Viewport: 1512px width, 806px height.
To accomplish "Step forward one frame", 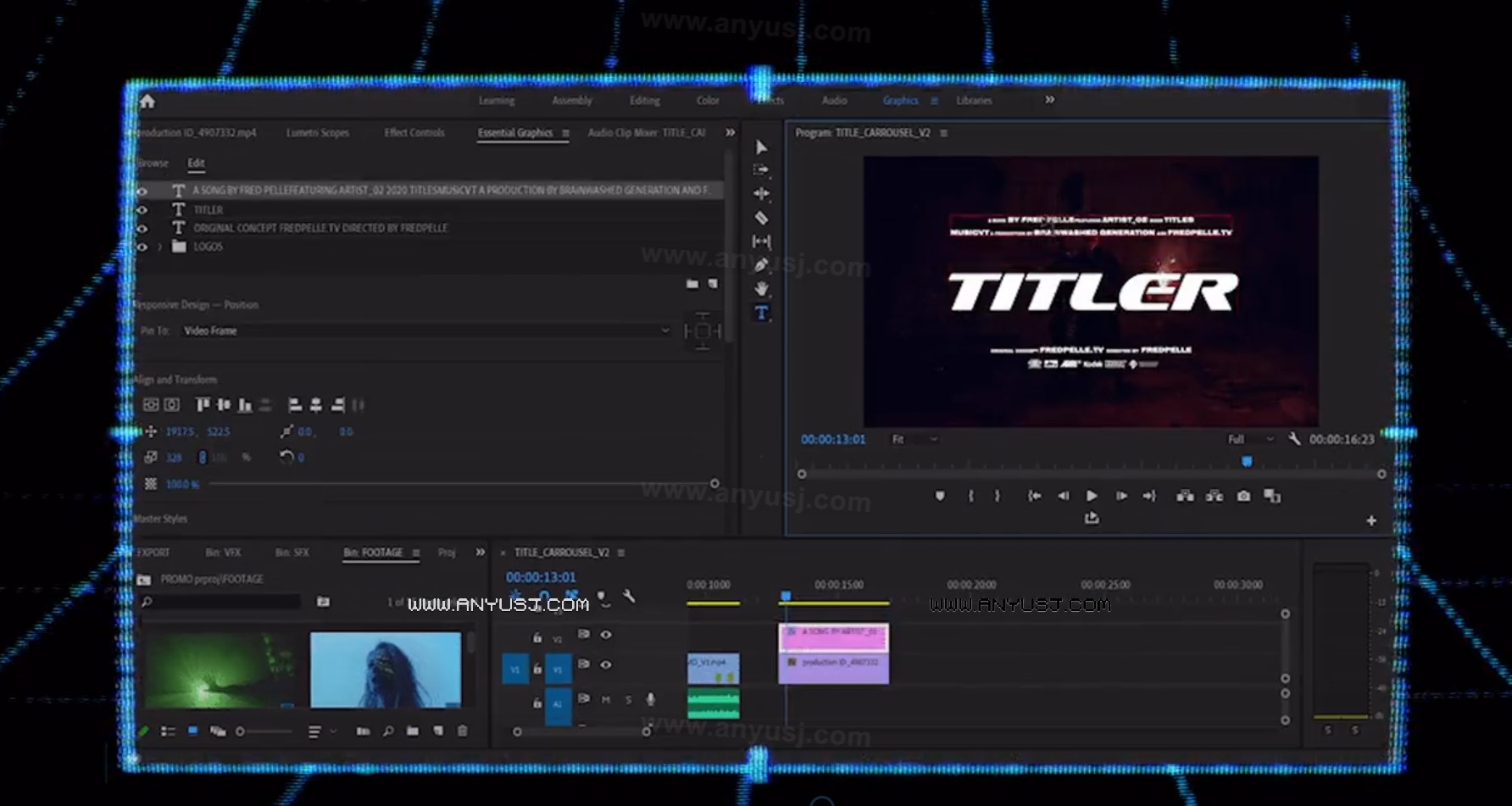I will (1121, 496).
